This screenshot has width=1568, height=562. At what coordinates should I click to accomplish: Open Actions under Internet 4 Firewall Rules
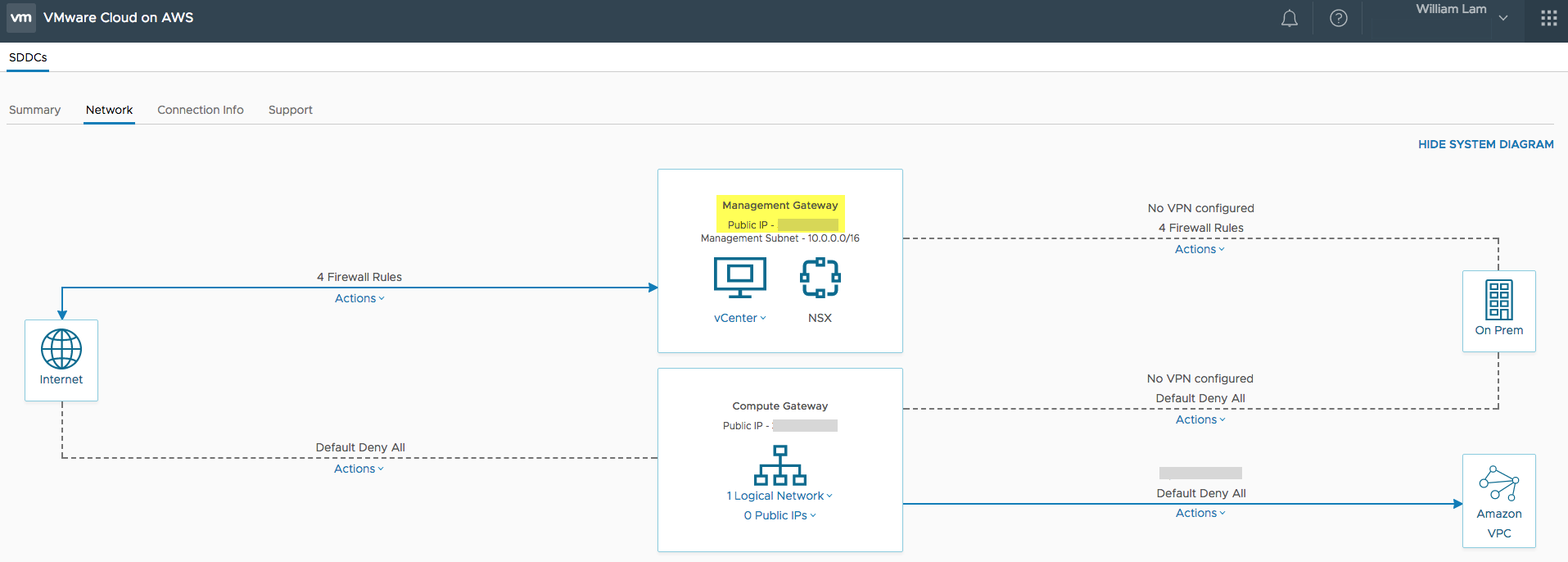pyautogui.click(x=359, y=298)
